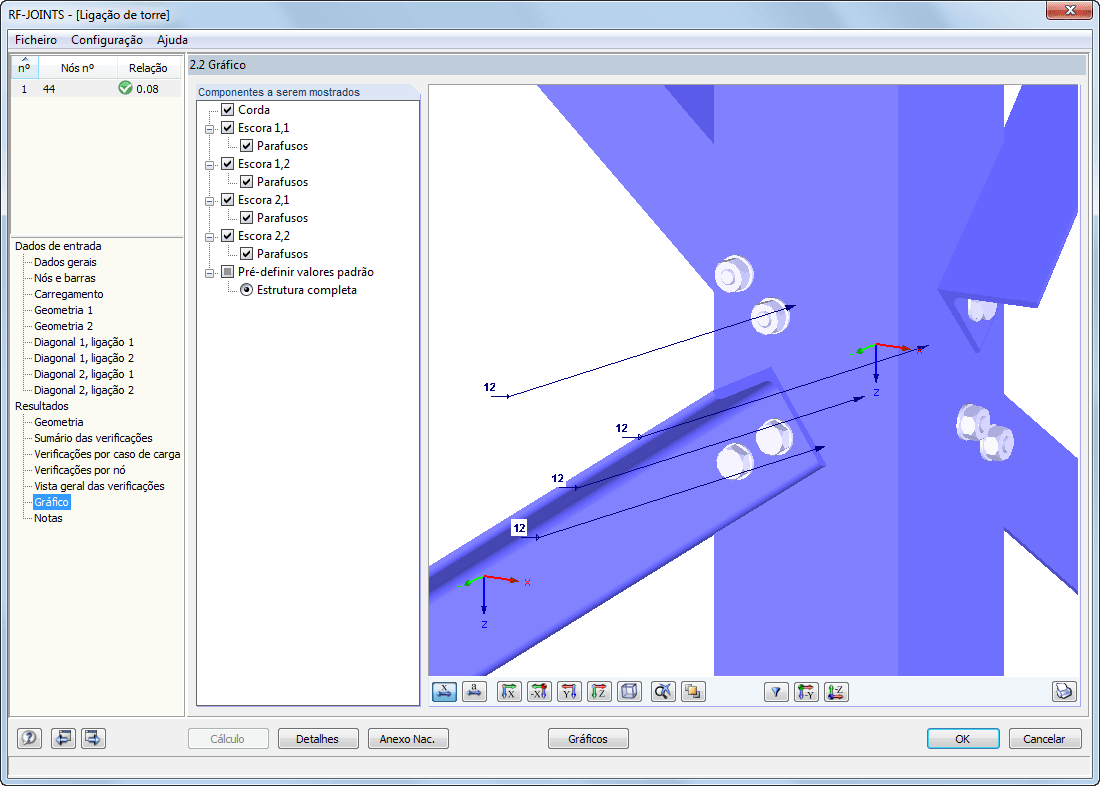The image size is (1100, 786).
Task: Collapse the Escora 2,1 tree branch
Action: (x=209, y=199)
